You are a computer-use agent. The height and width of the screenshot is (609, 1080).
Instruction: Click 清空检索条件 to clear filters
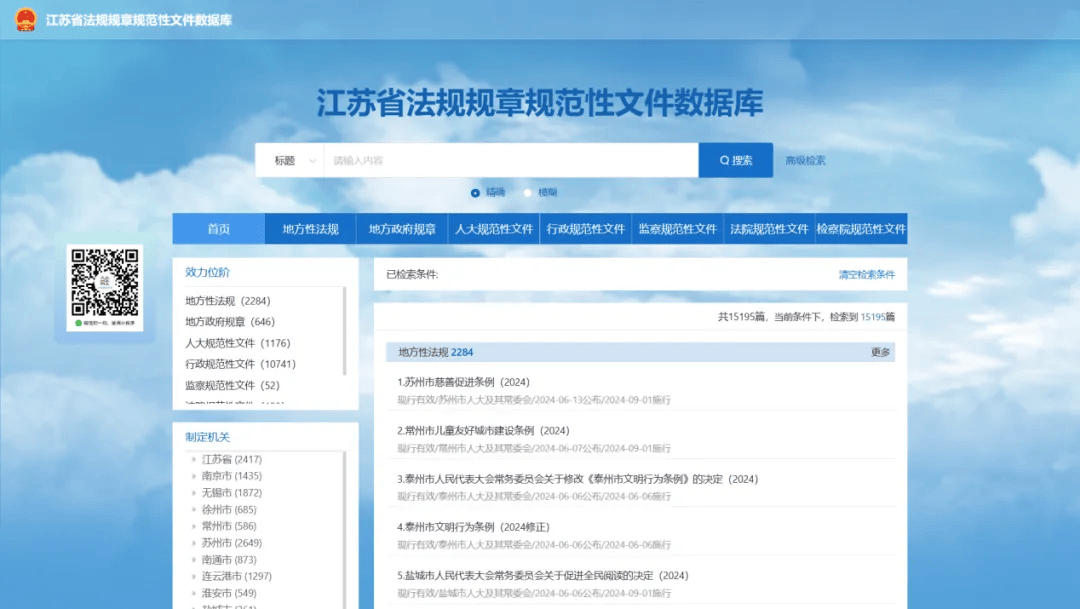click(x=866, y=275)
